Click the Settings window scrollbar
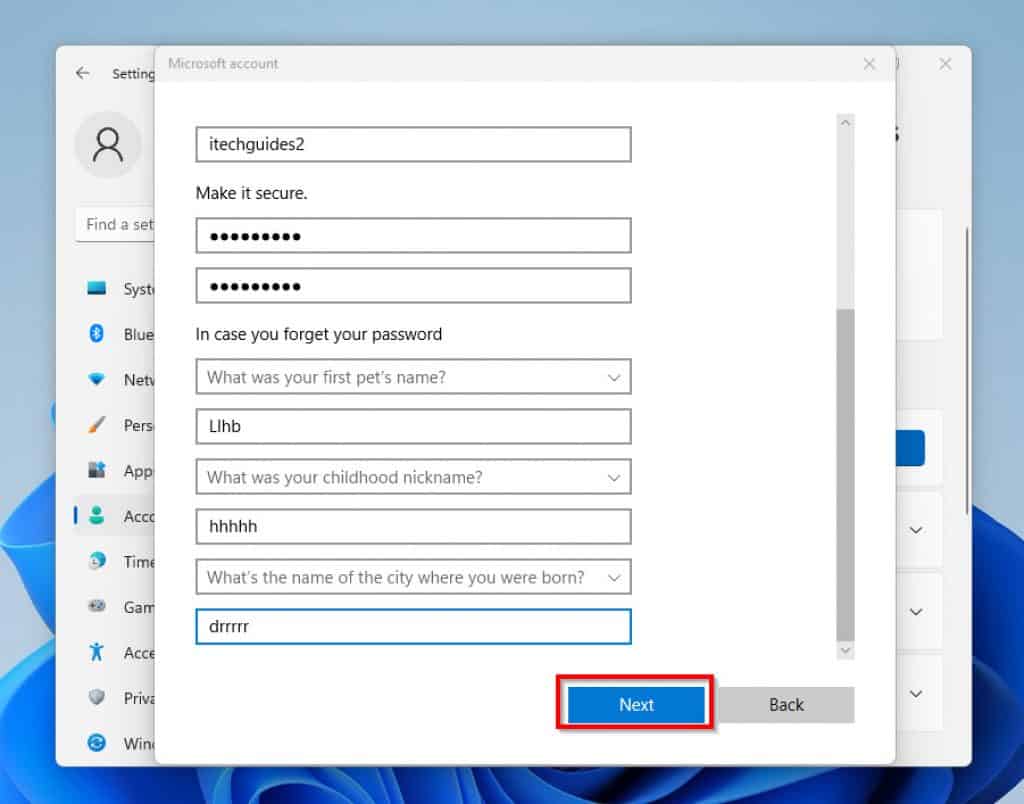Viewport: 1024px width, 804px height. [966, 371]
